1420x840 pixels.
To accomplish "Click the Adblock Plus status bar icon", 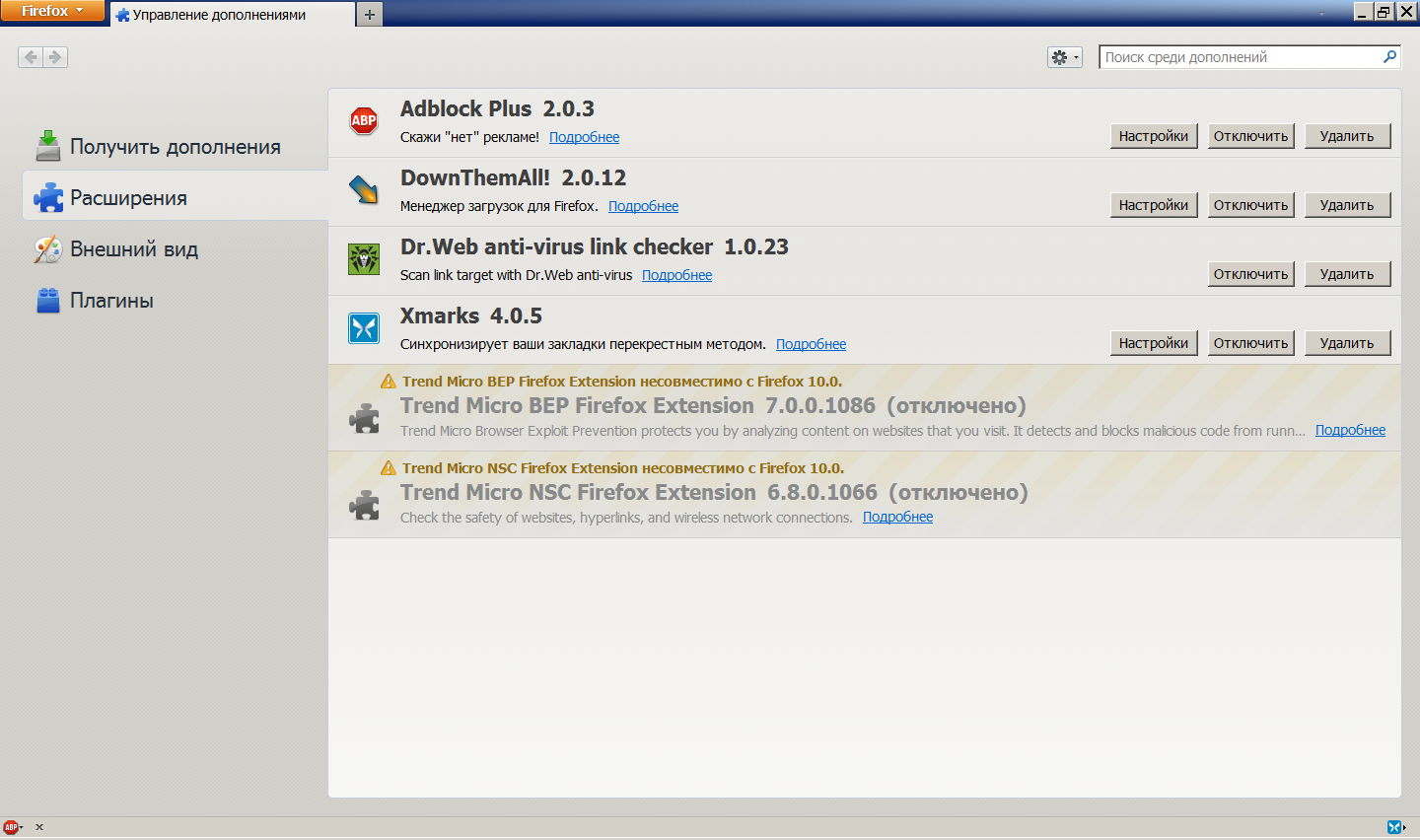I will pos(11,827).
